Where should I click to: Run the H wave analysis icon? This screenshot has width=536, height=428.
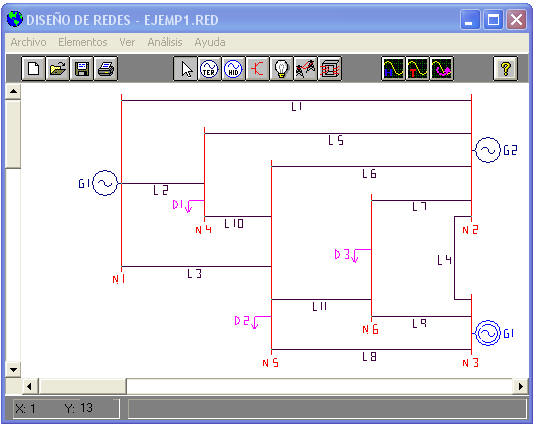pos(393,69)
